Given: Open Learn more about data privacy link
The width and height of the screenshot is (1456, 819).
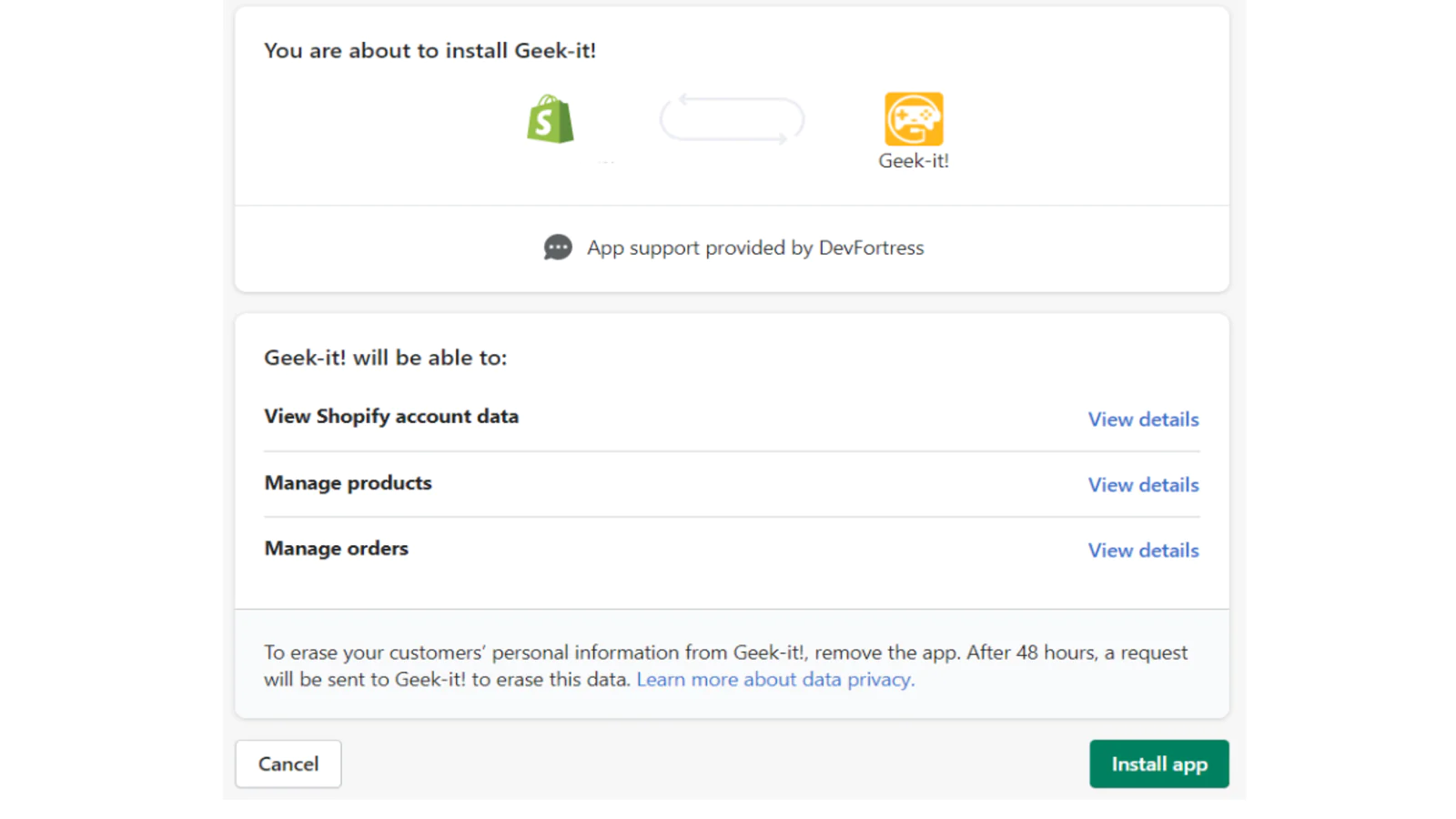Looking at the screenshot, I should tap(775, 680).
